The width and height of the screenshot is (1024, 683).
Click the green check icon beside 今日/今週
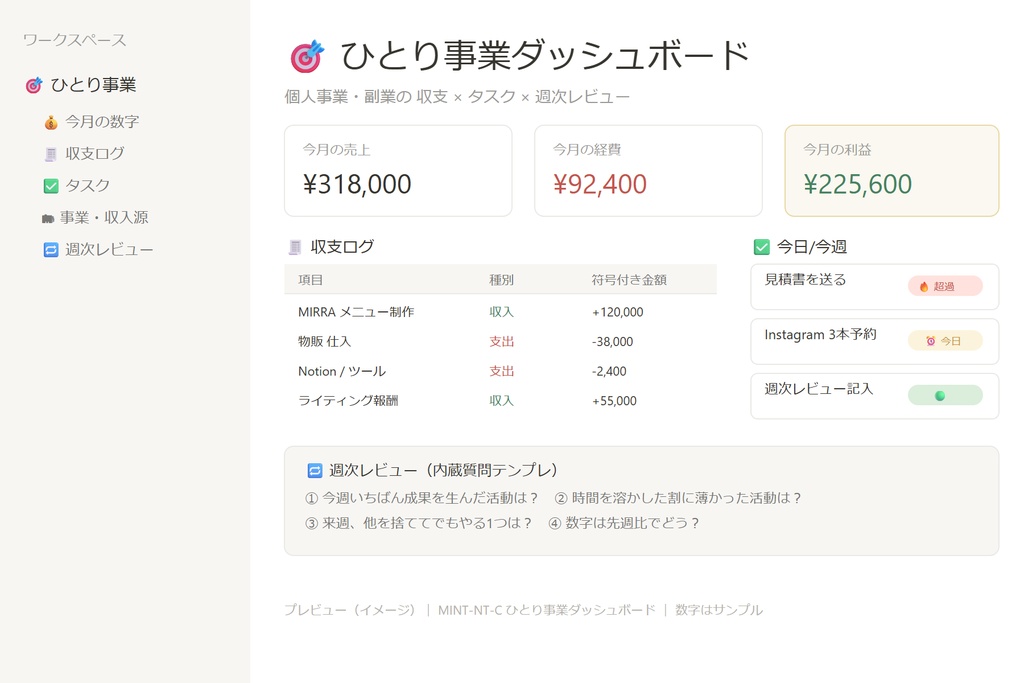(x=761, y=247)
